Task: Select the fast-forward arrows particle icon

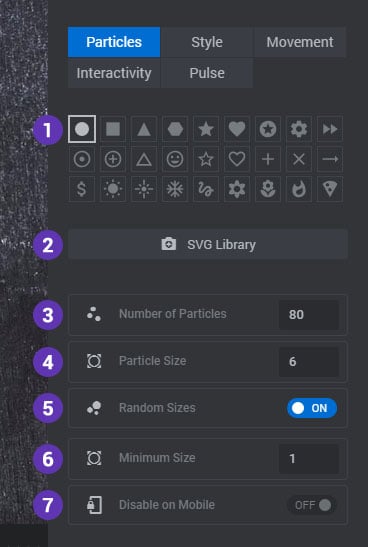Action: point(330,129)
